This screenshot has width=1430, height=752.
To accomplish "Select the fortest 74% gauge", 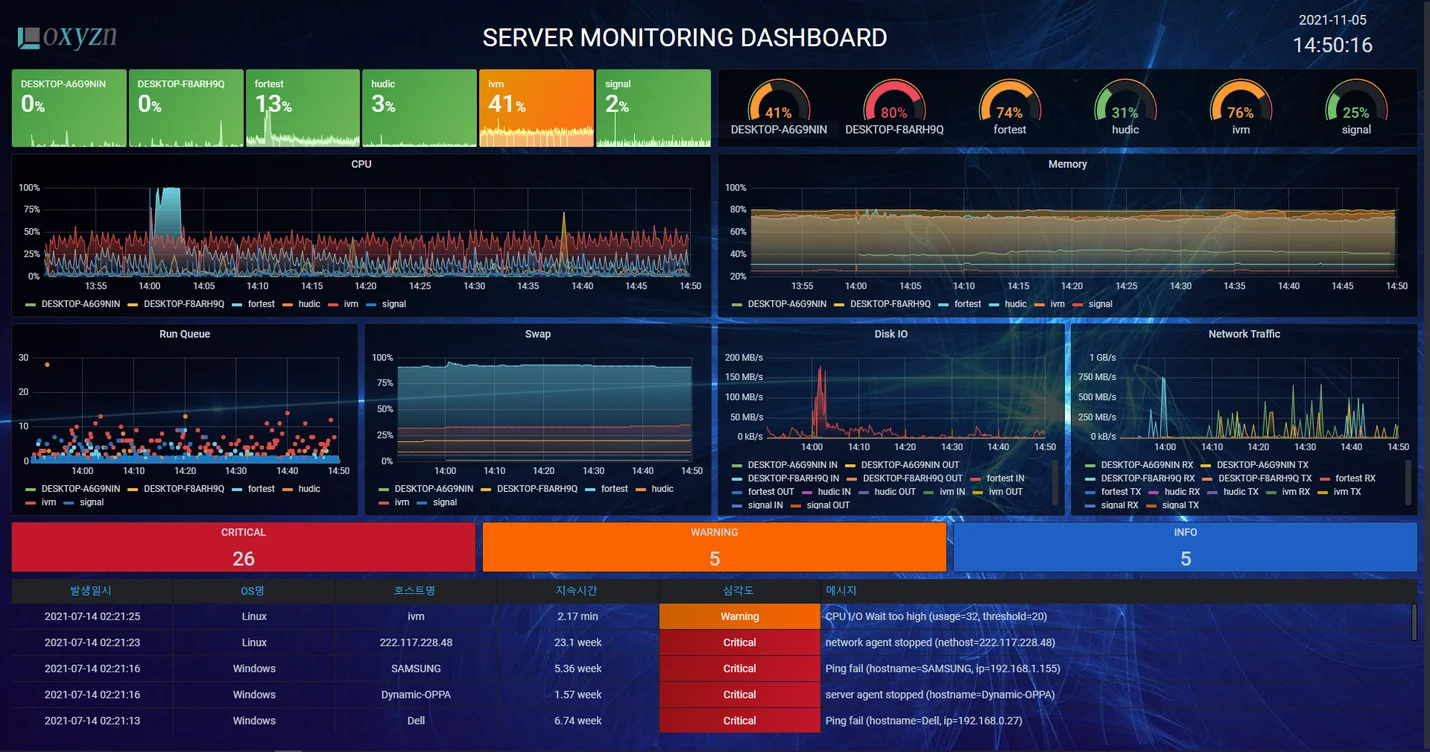I will 1010,107.
